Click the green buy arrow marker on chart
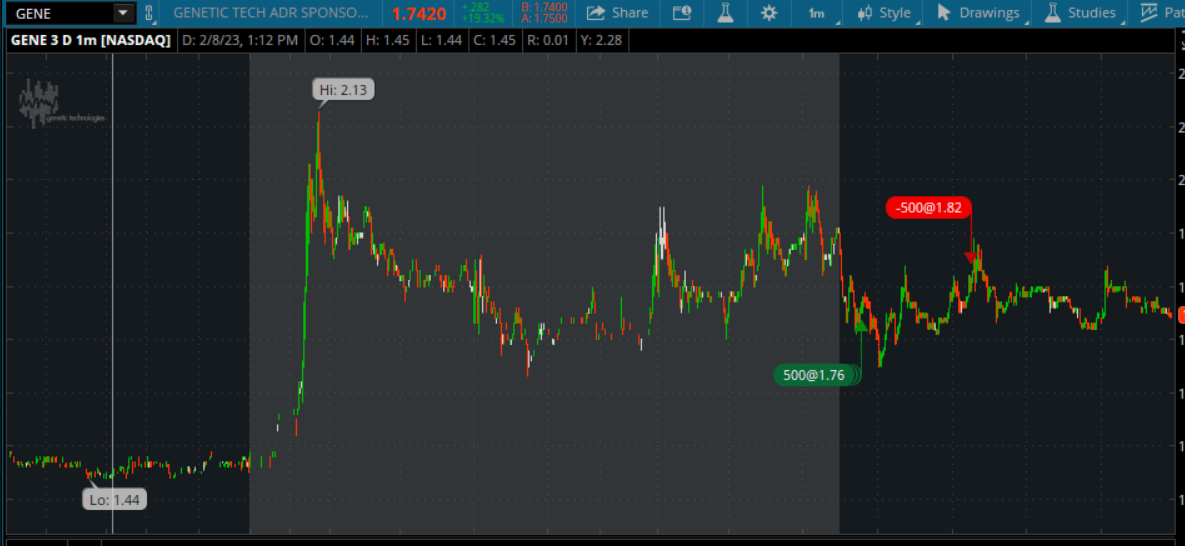The width and height of the screenshot is (1185, 546). click(862, 326)
